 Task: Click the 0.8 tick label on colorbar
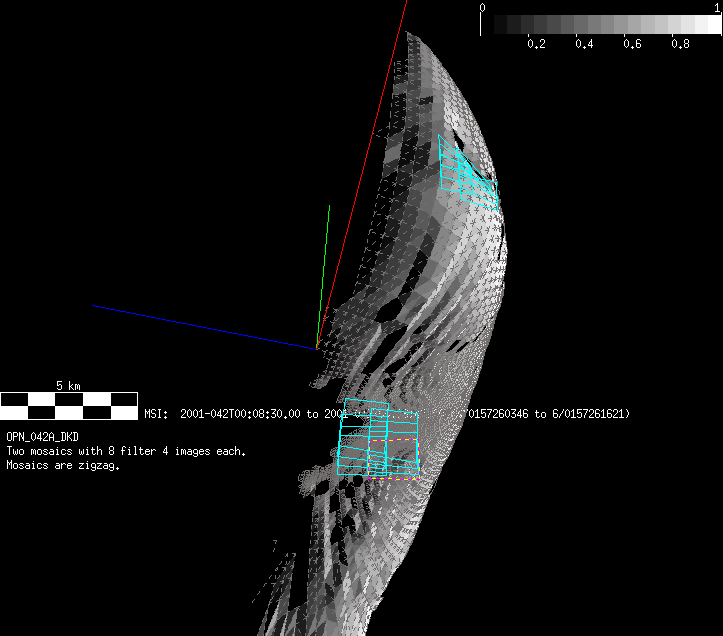[680, 45]
